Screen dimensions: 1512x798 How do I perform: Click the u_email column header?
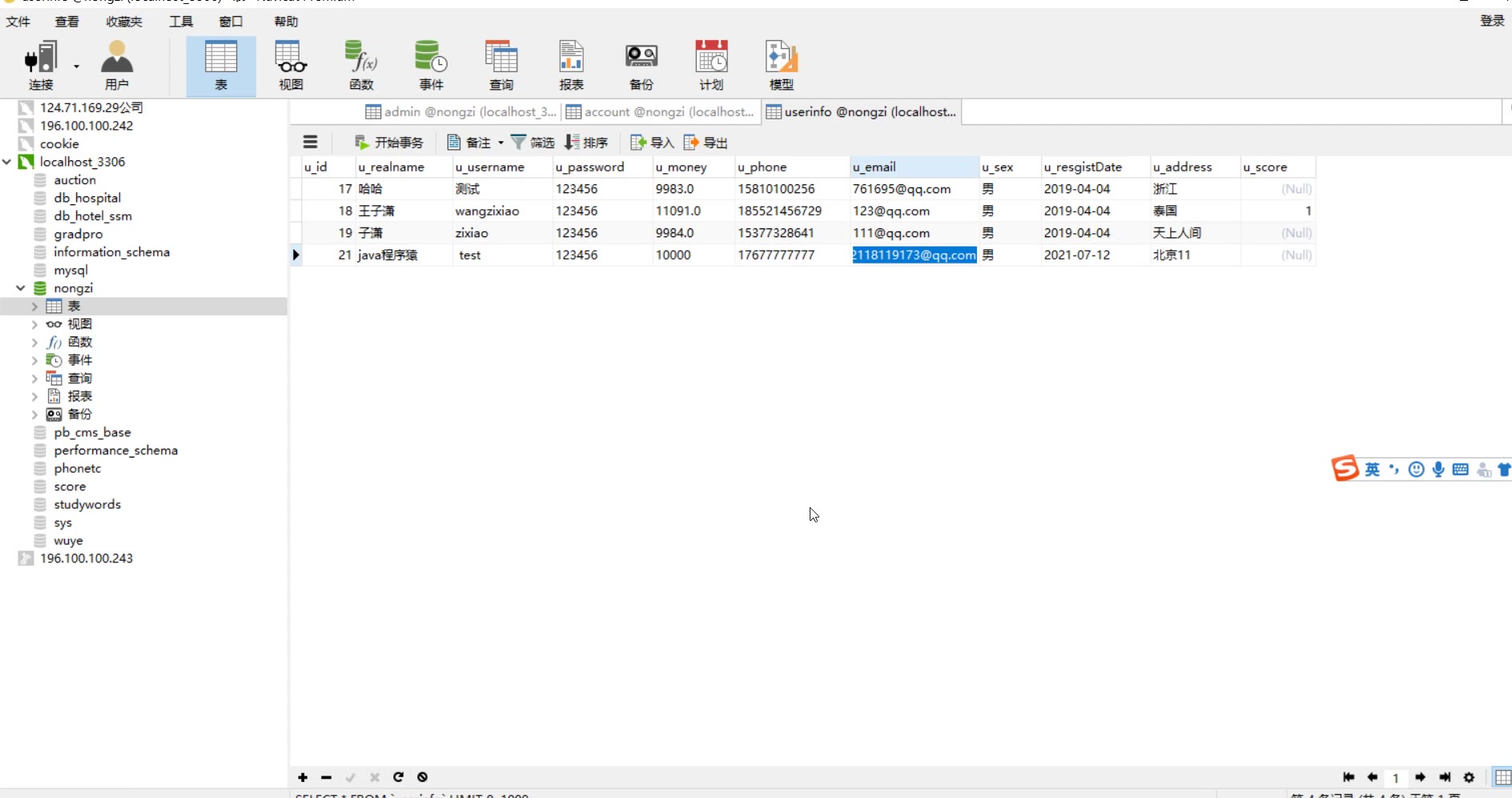[x=915, y=167]
